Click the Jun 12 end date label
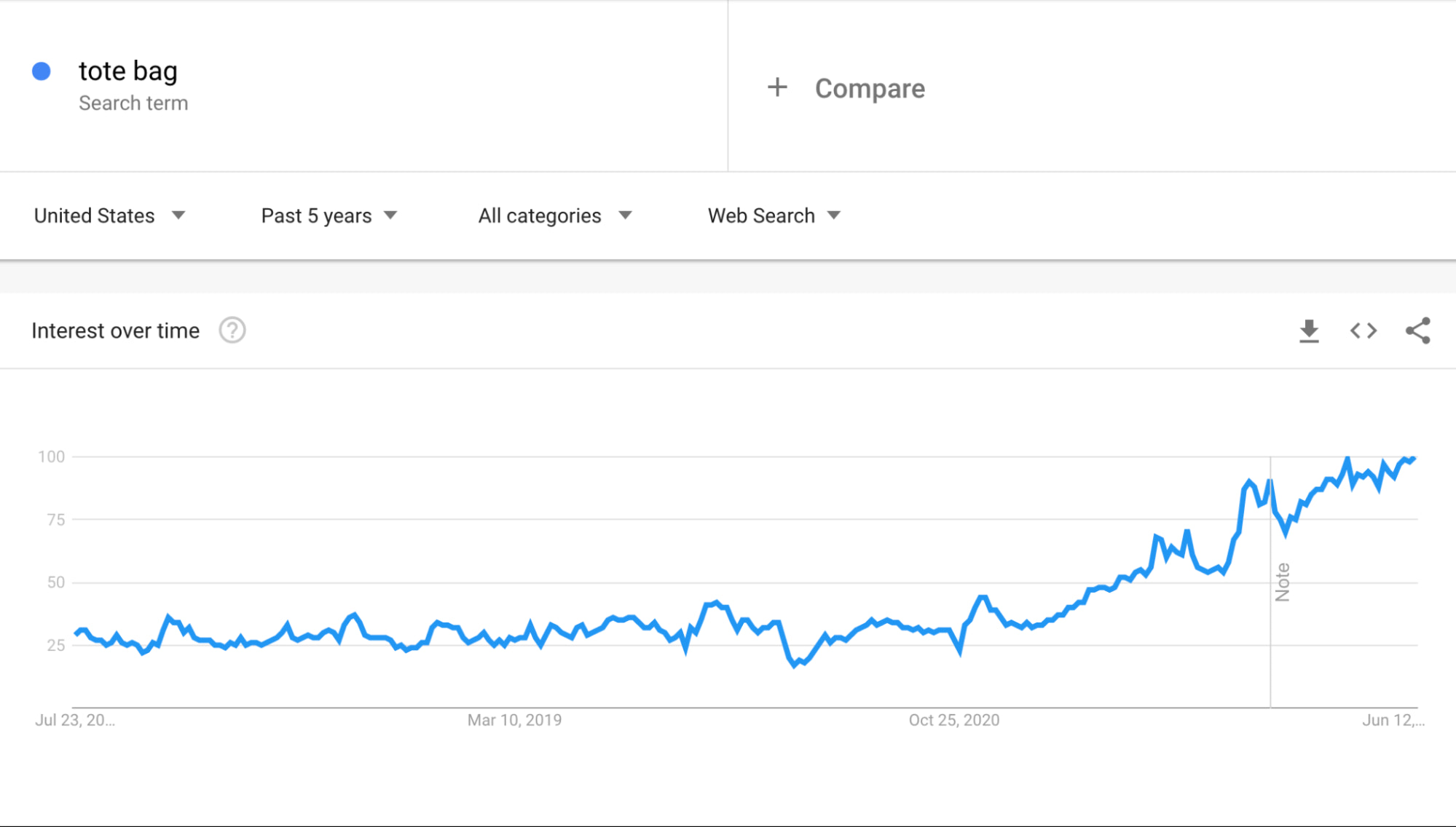1456x827 pixels. click(x=1393, y=720)
